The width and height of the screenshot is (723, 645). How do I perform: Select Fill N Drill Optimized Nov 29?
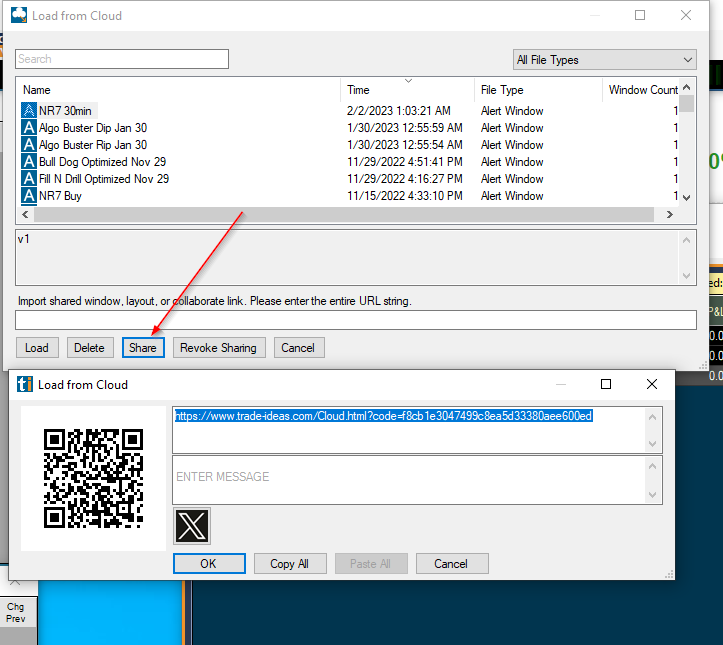click(104, 179)
